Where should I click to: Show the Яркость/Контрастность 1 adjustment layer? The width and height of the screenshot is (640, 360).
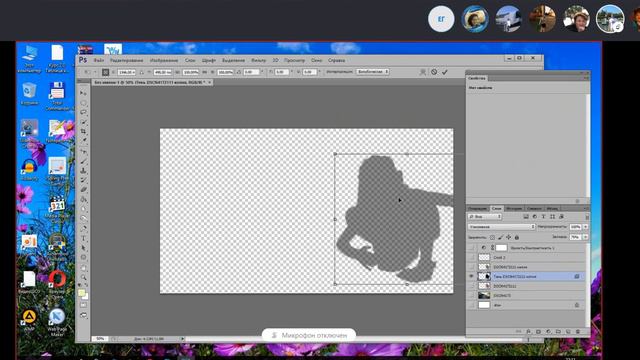tap(471, 248)
